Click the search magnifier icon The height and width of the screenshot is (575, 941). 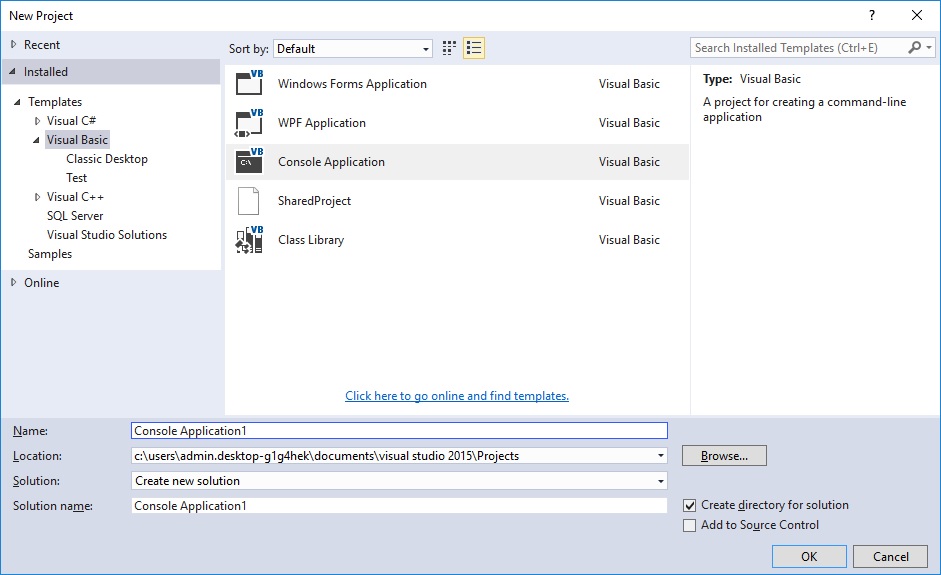coord(915,47)
